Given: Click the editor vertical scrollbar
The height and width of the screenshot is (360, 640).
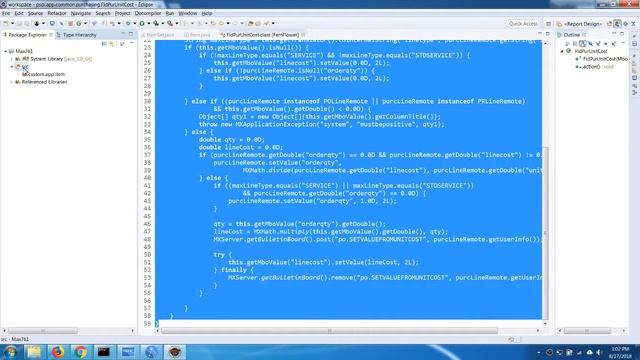Looking at the screenshot, I should click(x=546, y=233).
